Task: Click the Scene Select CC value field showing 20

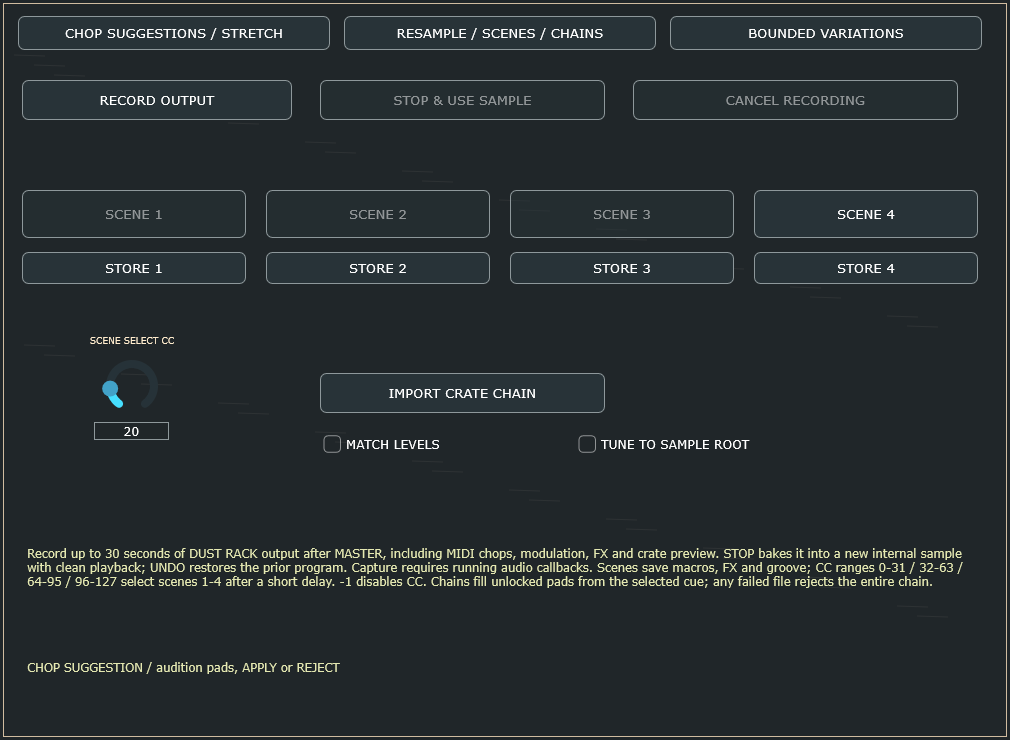Action: pos(131,432)
